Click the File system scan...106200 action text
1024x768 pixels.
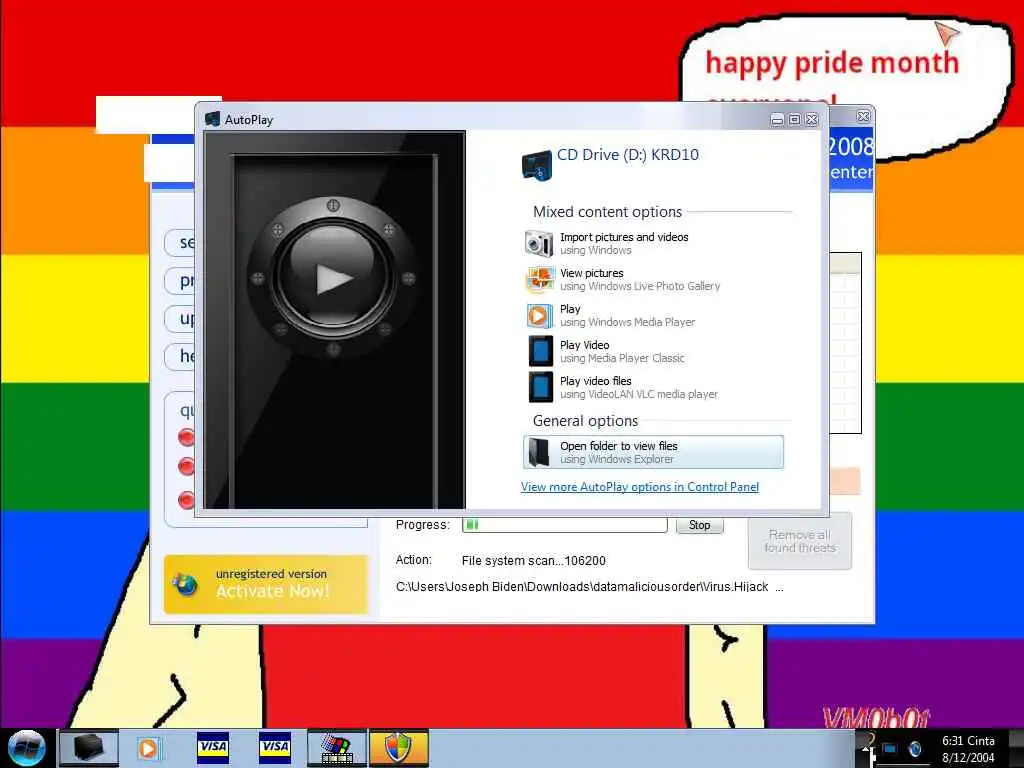534,560
